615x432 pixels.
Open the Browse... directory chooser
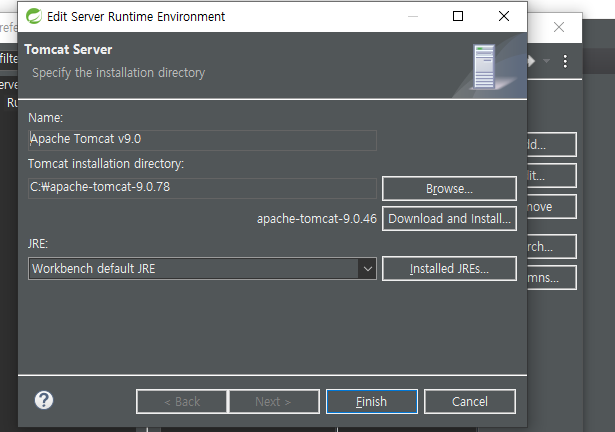tap(449, 189)
